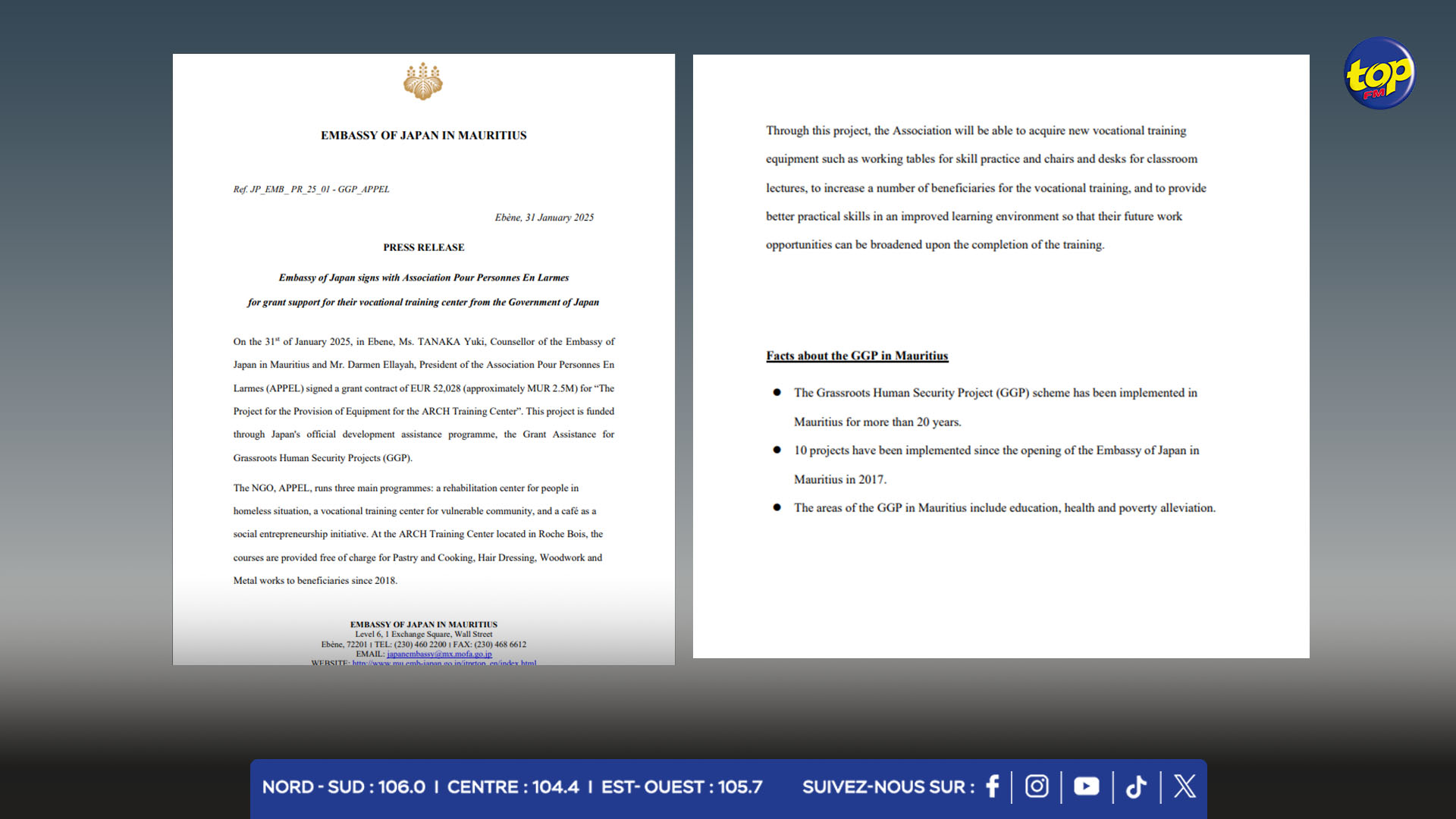This screenshot has height=819, width=1456.
Task: Click the Japanese government paulownia crest emblem
Action: (423, 81)
